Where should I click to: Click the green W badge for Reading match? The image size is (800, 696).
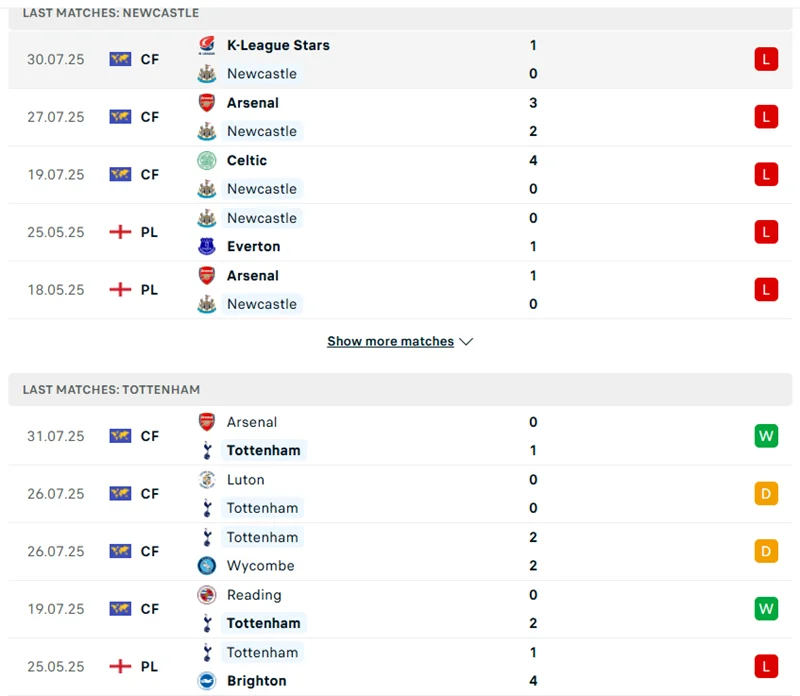tap(766, 609)
